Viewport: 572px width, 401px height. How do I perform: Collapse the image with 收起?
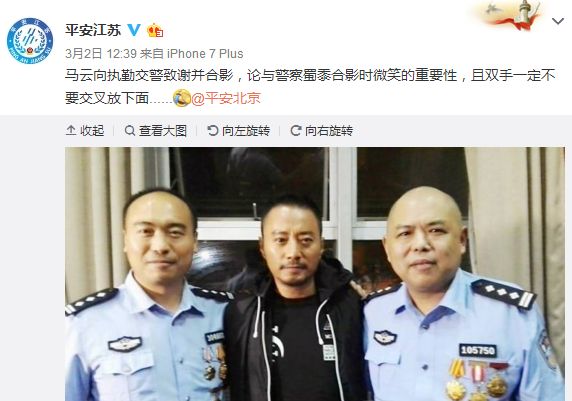pyautogui.click(x=85, y=131)
